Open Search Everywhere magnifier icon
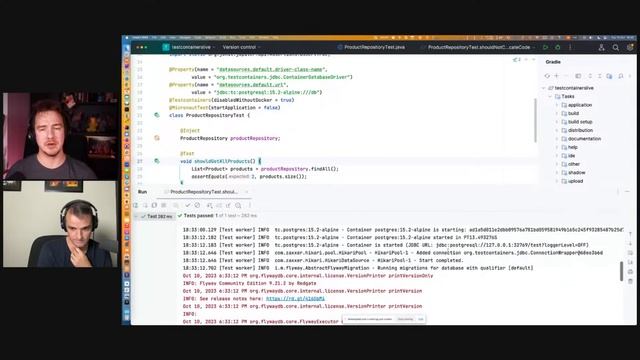 (616, 48)
